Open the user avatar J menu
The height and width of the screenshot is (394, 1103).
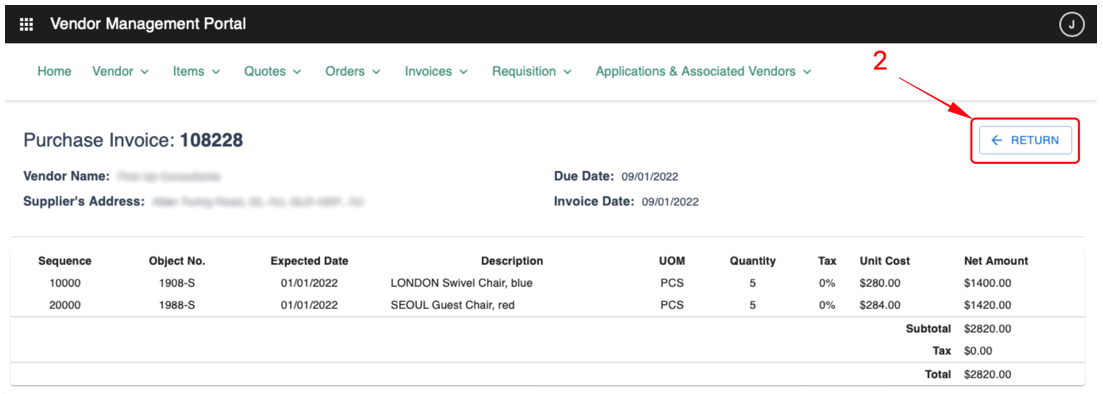(1071, 25)
